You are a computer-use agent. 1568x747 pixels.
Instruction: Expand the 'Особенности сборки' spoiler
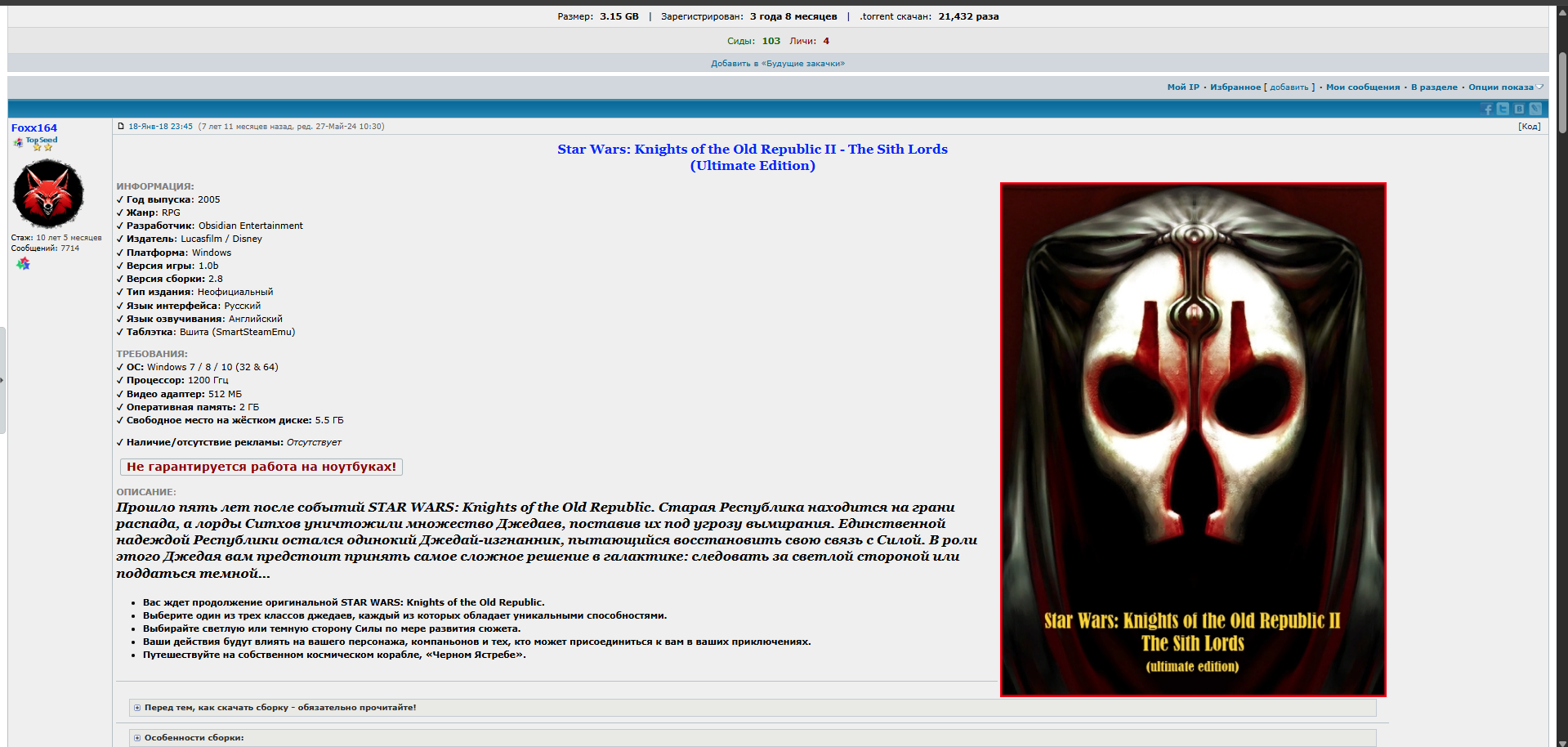(753, 737)
